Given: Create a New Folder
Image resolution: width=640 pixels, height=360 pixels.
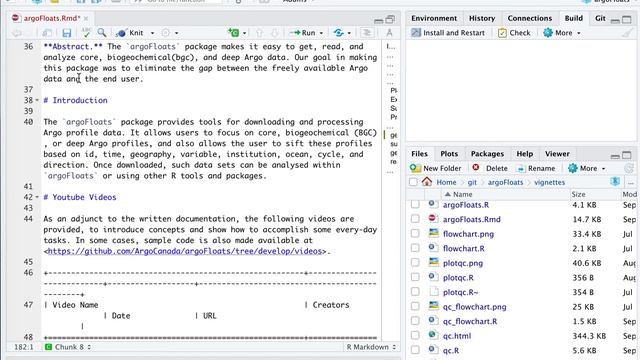Looking at the screenshot, I should [436, 168].
